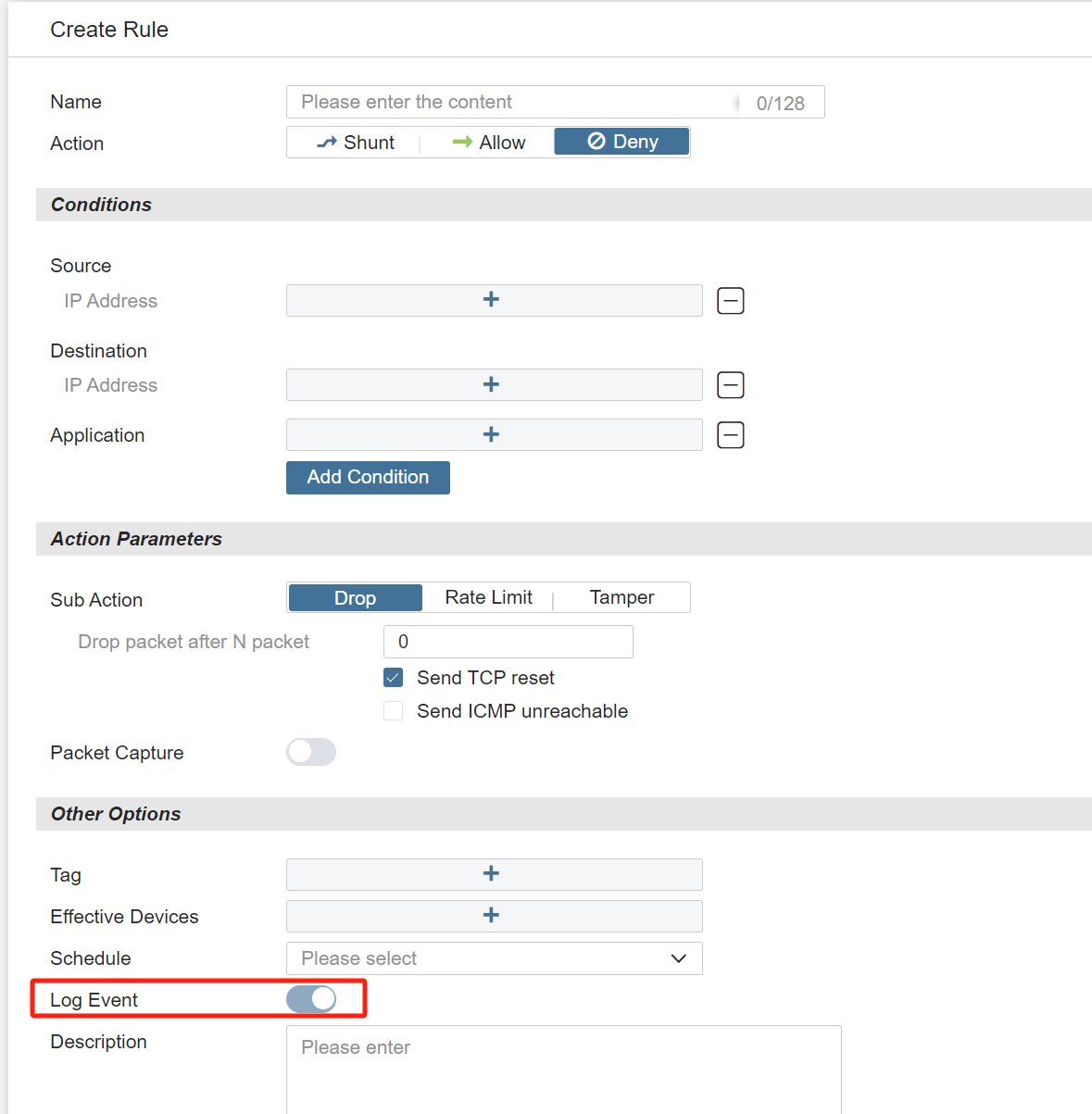This screenshot has height=1114, width=1092.
Task: Turn on the Packet Capture toggle
Action: [311, 752]
